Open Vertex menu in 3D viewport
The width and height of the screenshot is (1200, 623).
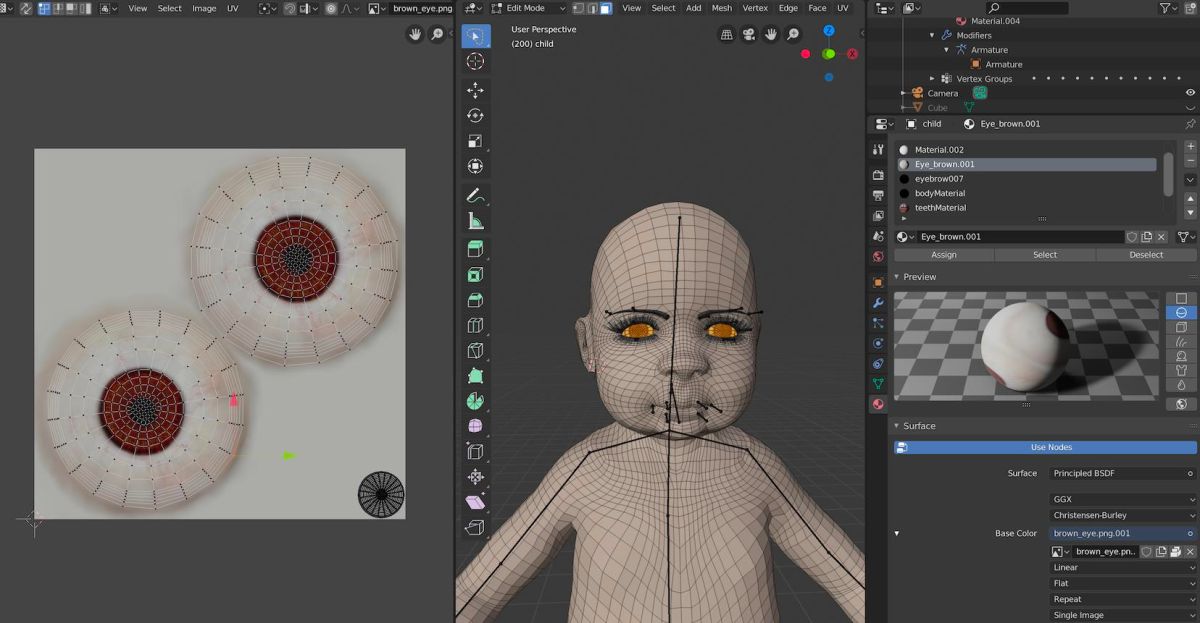pos(755,8)
